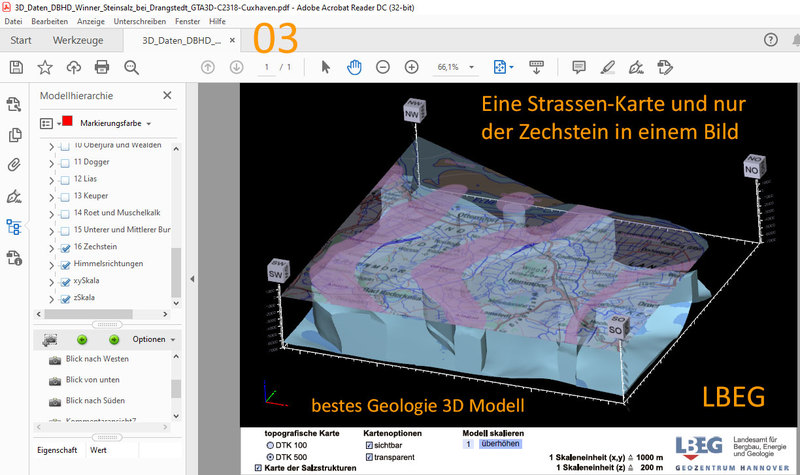This screenshot has width=800, height=475.
Task: Expand the 14 Roet und Muschelkalk node
Action: [x=52, y=213]
